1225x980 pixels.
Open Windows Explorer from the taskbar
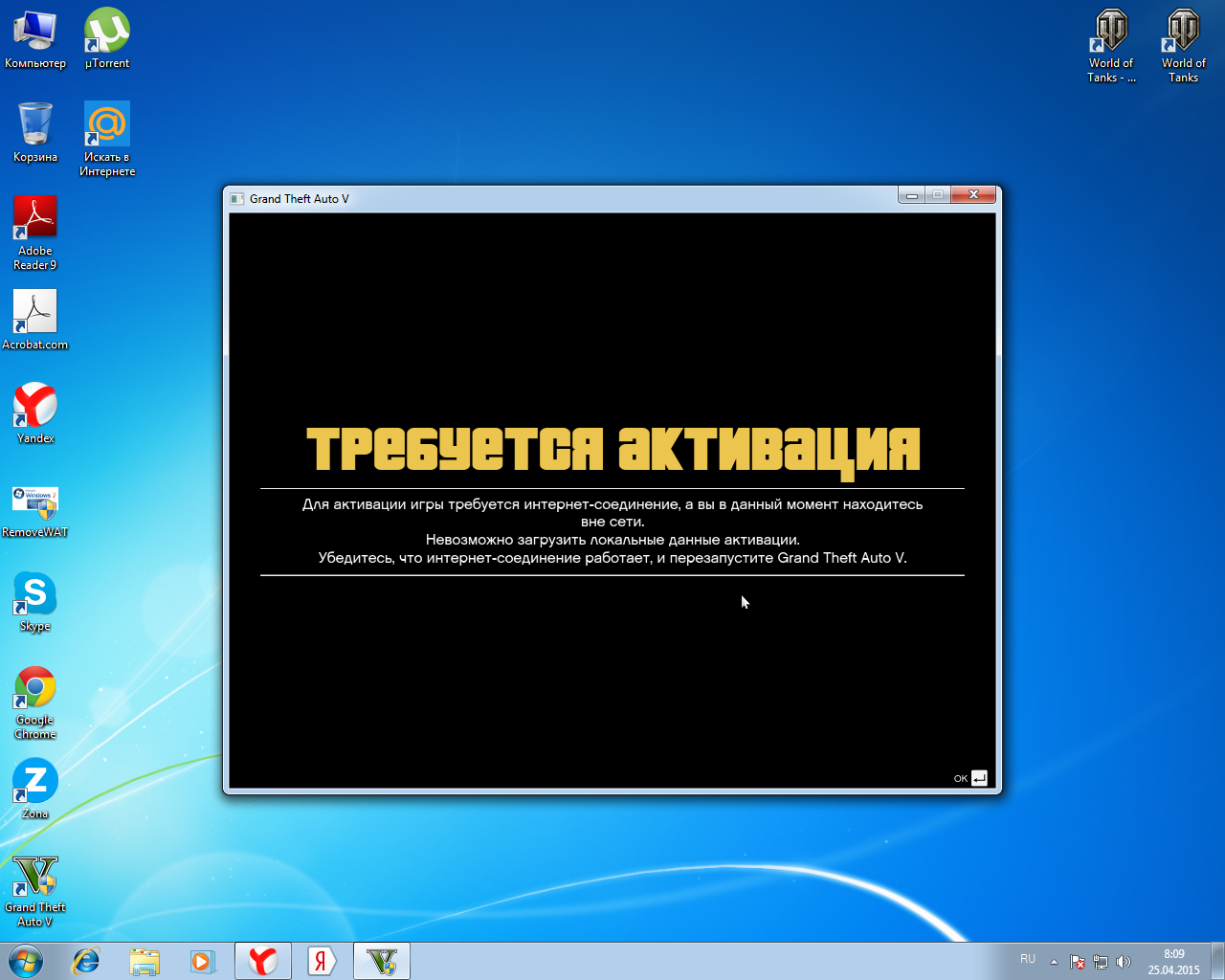[145, 961]
